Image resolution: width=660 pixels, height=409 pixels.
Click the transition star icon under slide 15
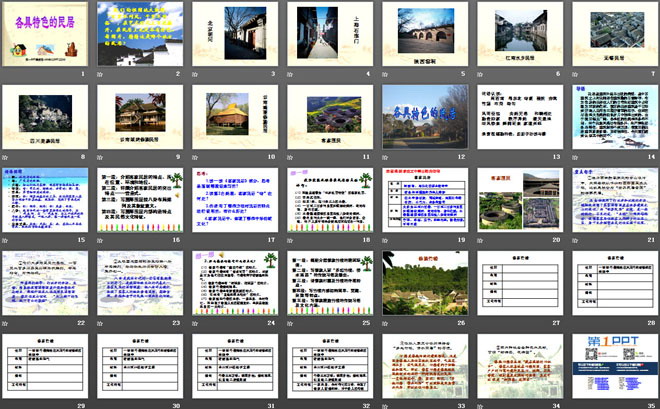click(x=6, y=240)
